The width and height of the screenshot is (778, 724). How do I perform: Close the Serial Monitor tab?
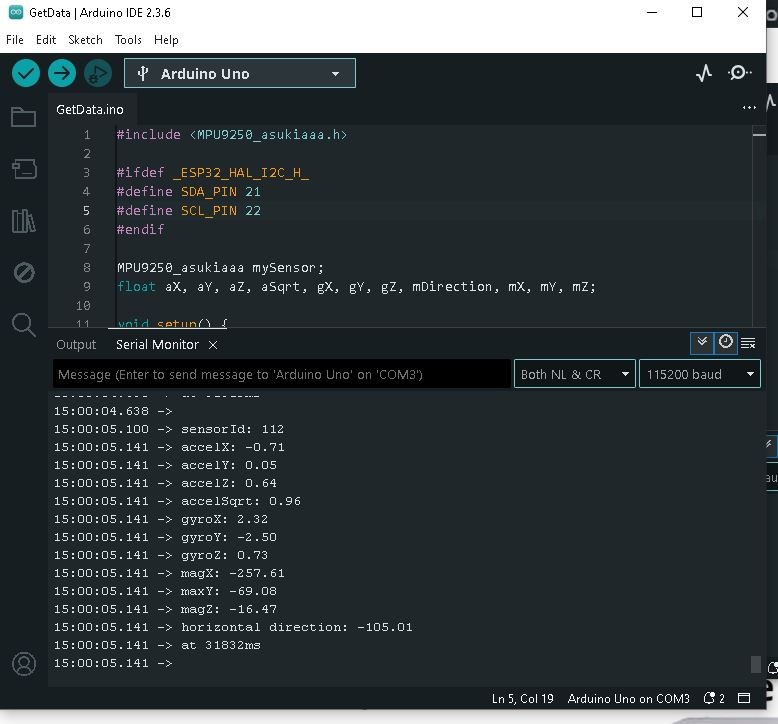pos(213,345)
